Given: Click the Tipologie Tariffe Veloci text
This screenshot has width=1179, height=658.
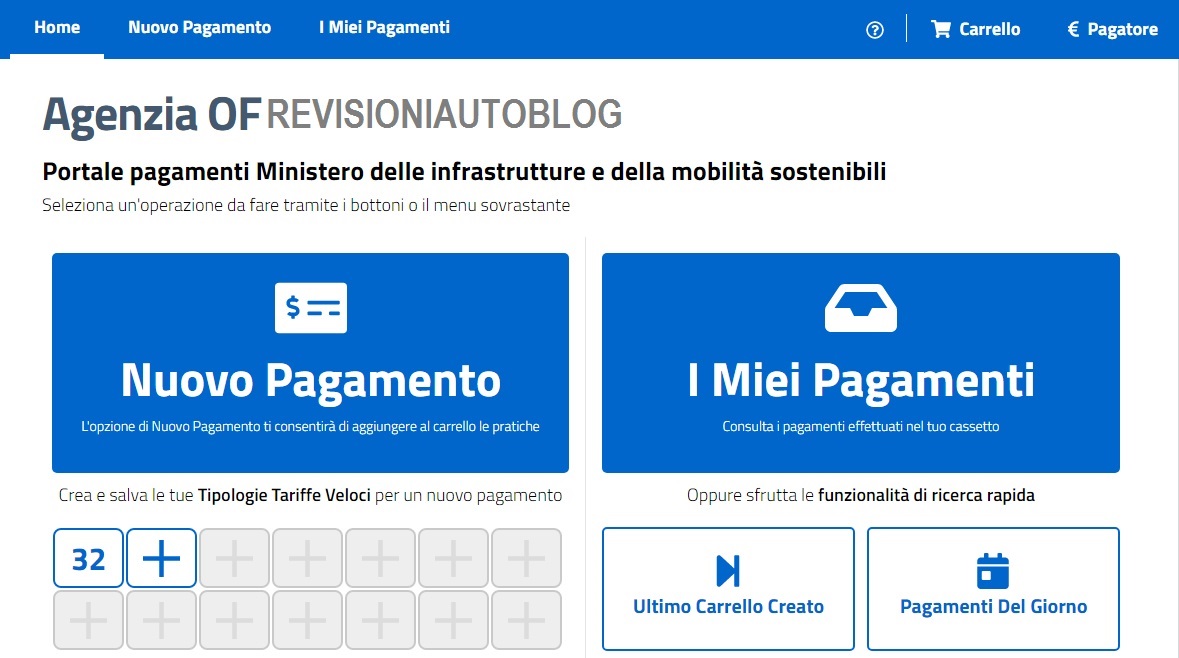Looking at the screenshot, I should (284, 496).
